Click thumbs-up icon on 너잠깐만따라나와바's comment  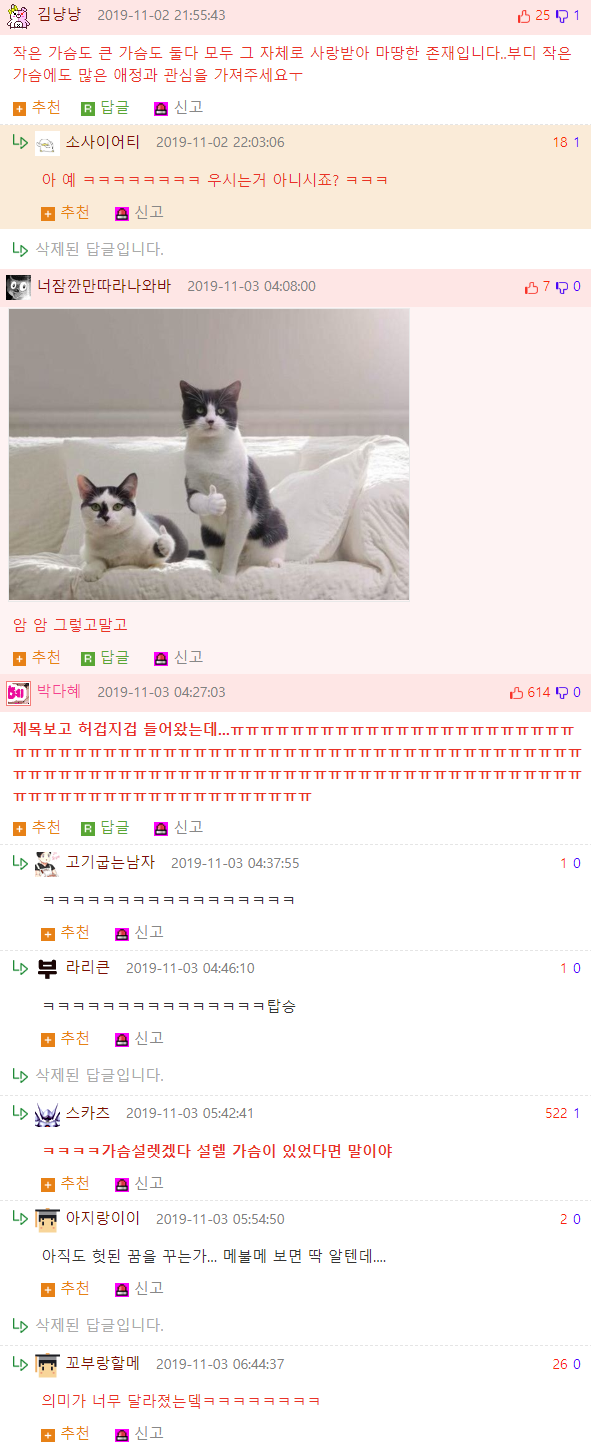(x=531, y=287)
